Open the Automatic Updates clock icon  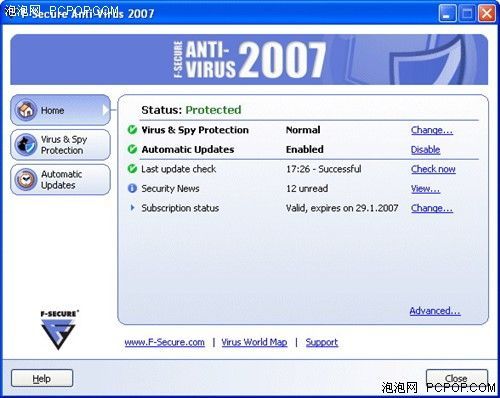click(x=26, y=179)
